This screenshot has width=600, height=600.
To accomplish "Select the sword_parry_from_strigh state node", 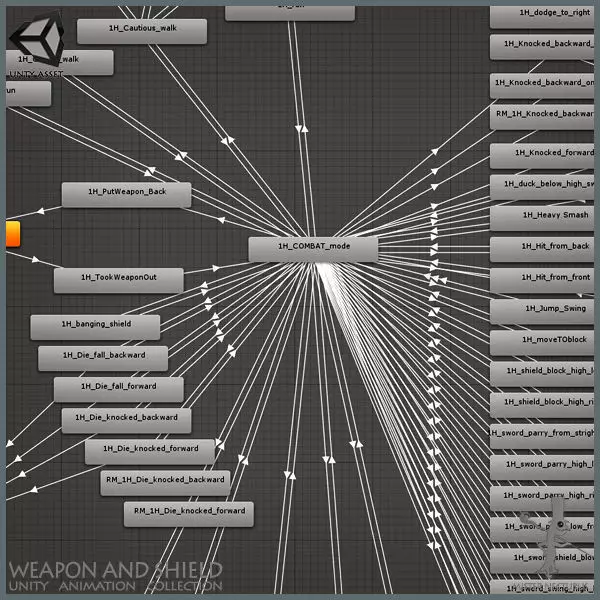I will pyautogui.click(x=542, y=436).
